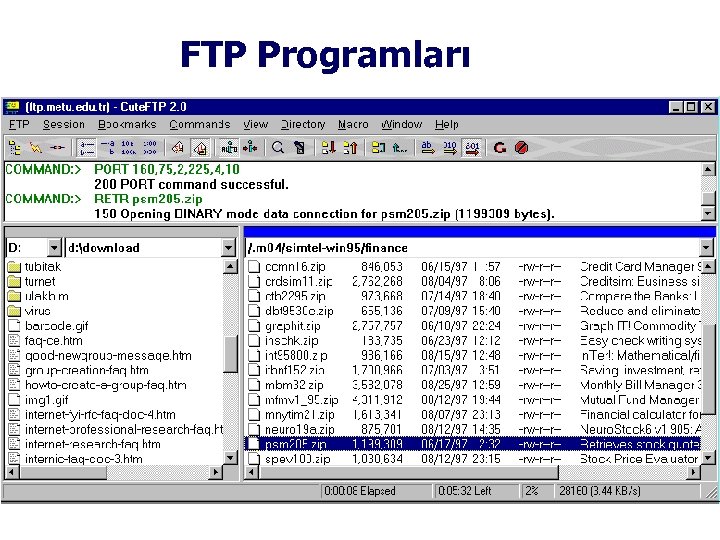Expand the remote path /.m04/simtel-win95/finance dropdown
Viewport: 720px width, 540px height.
point(706,248)
